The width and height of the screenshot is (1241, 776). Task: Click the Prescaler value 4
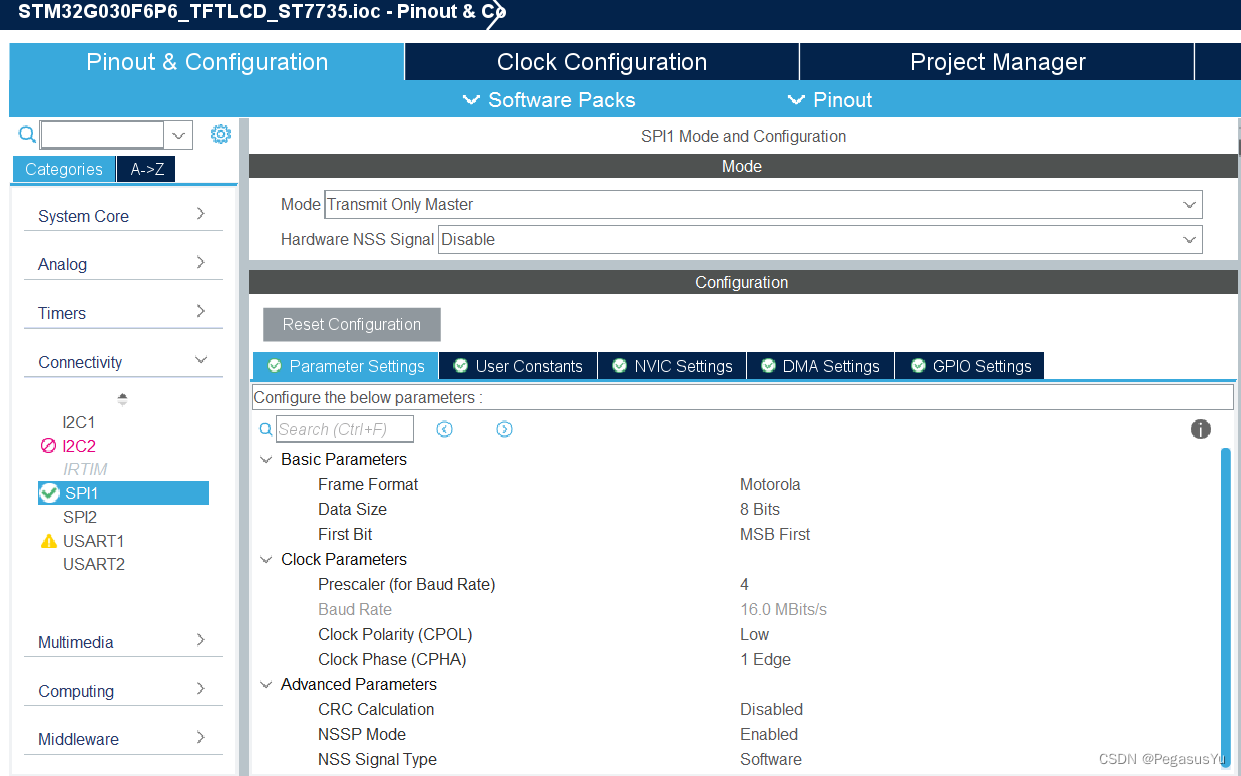point(744,584)
